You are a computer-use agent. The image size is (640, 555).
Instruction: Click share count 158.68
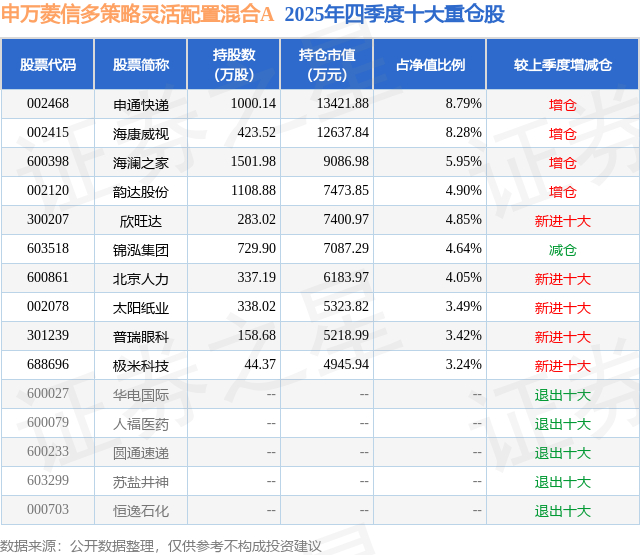click(x=256, y=335)
